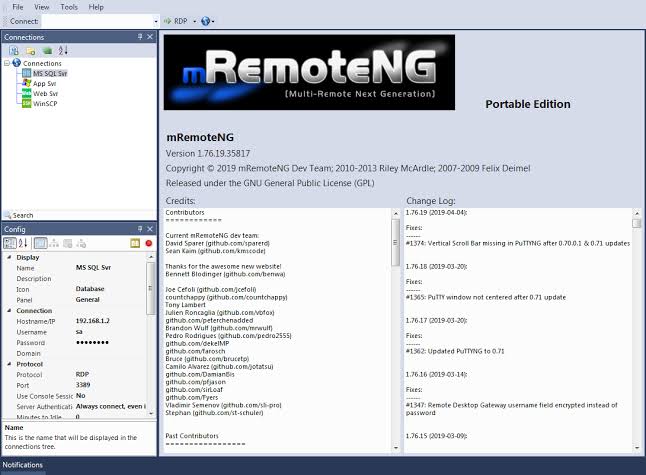Click the New Connection icon in Connections toolbar

tap(14, 51)
